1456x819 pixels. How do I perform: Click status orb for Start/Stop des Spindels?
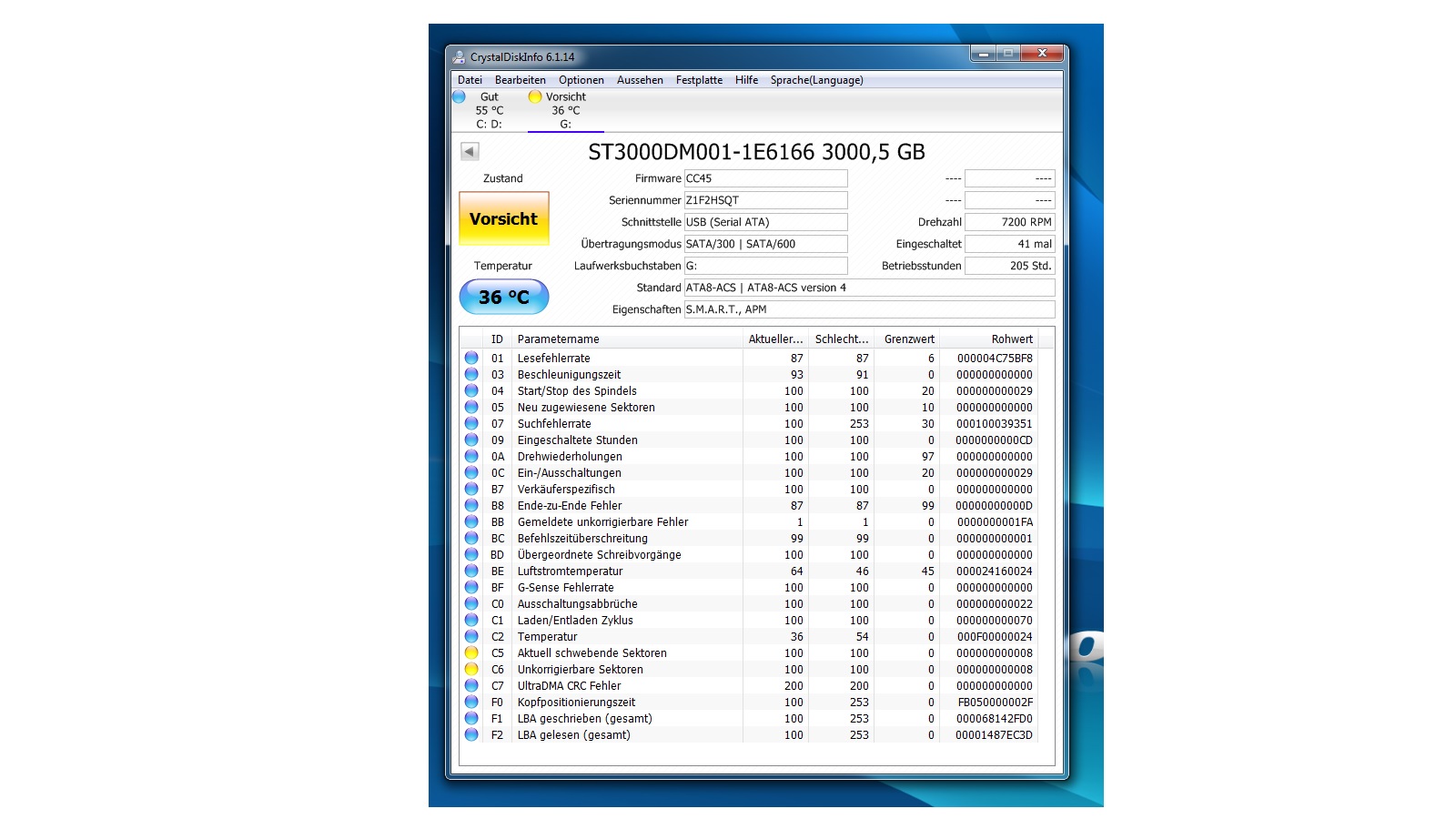point(471,390)
